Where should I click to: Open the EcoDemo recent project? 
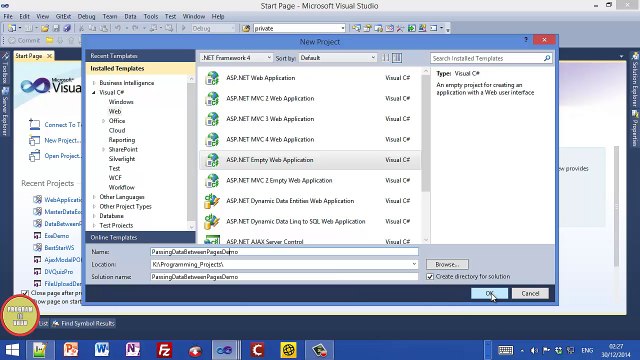pyautogui.click(x=57, y=236)
